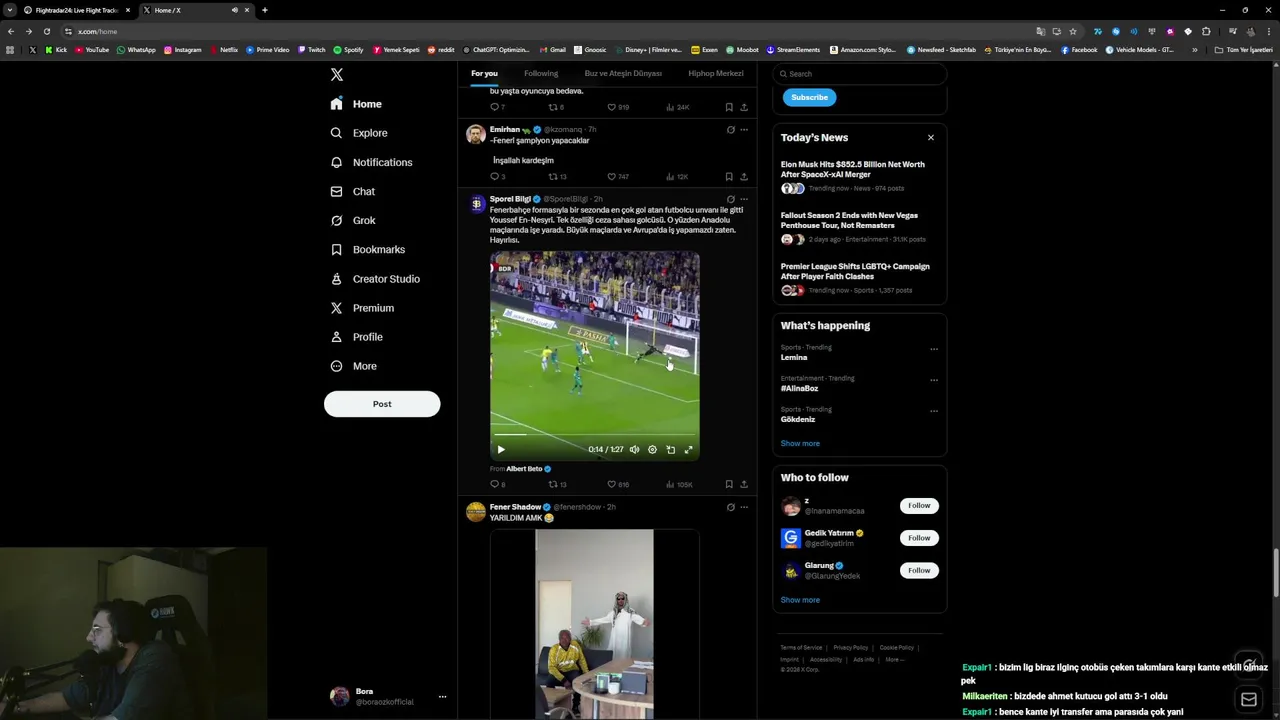Open Explore in the sidebar
The width and height of the screenshot is (1280, 720).
(359, 133)
